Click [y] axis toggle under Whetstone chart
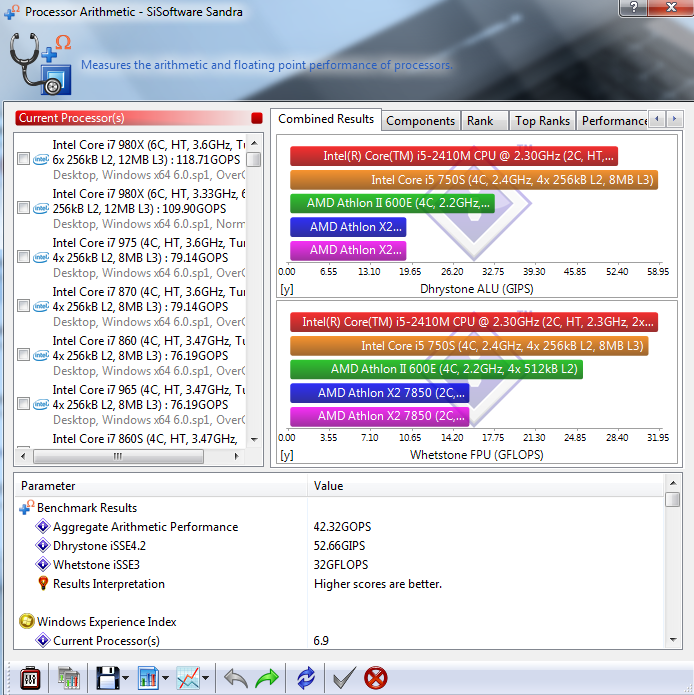 (x=287, y=455)
